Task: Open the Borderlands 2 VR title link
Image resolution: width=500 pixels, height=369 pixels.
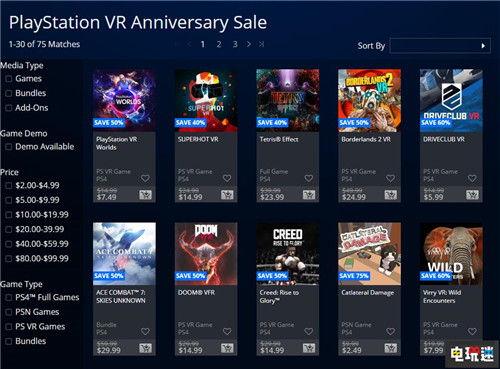Action: pos(366,139)
